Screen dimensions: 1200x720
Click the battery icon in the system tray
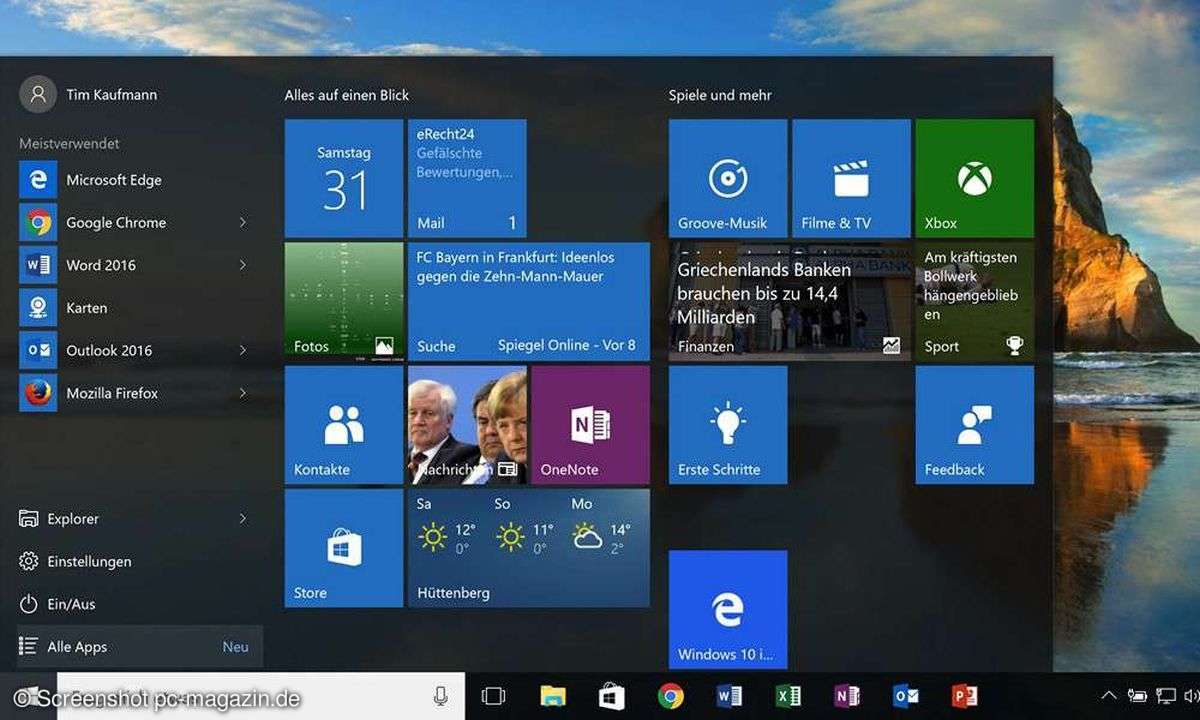click(x=1138, y=696)
